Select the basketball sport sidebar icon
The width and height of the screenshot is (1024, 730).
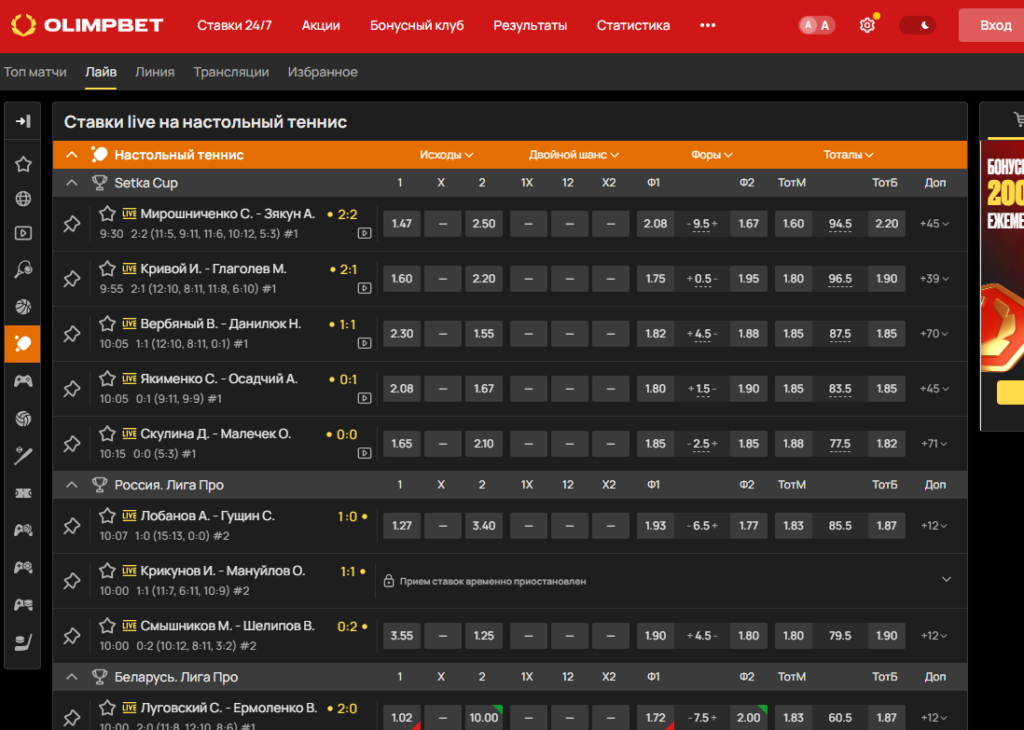pos(23,306)
